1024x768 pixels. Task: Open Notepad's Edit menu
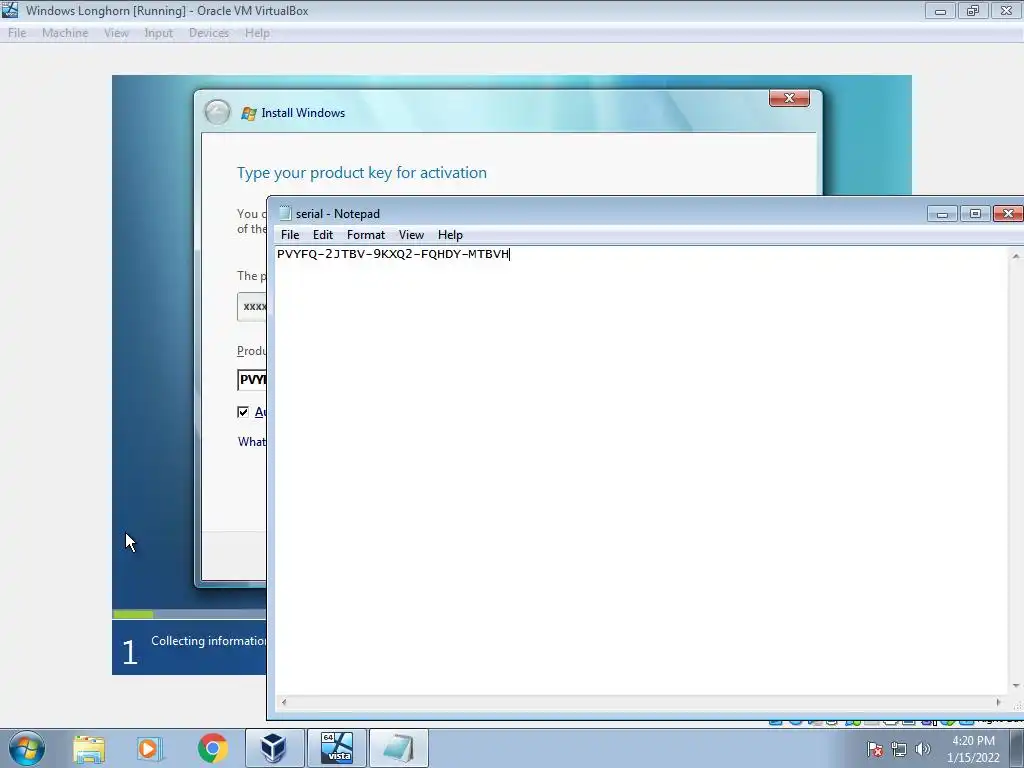coord(323,235)
